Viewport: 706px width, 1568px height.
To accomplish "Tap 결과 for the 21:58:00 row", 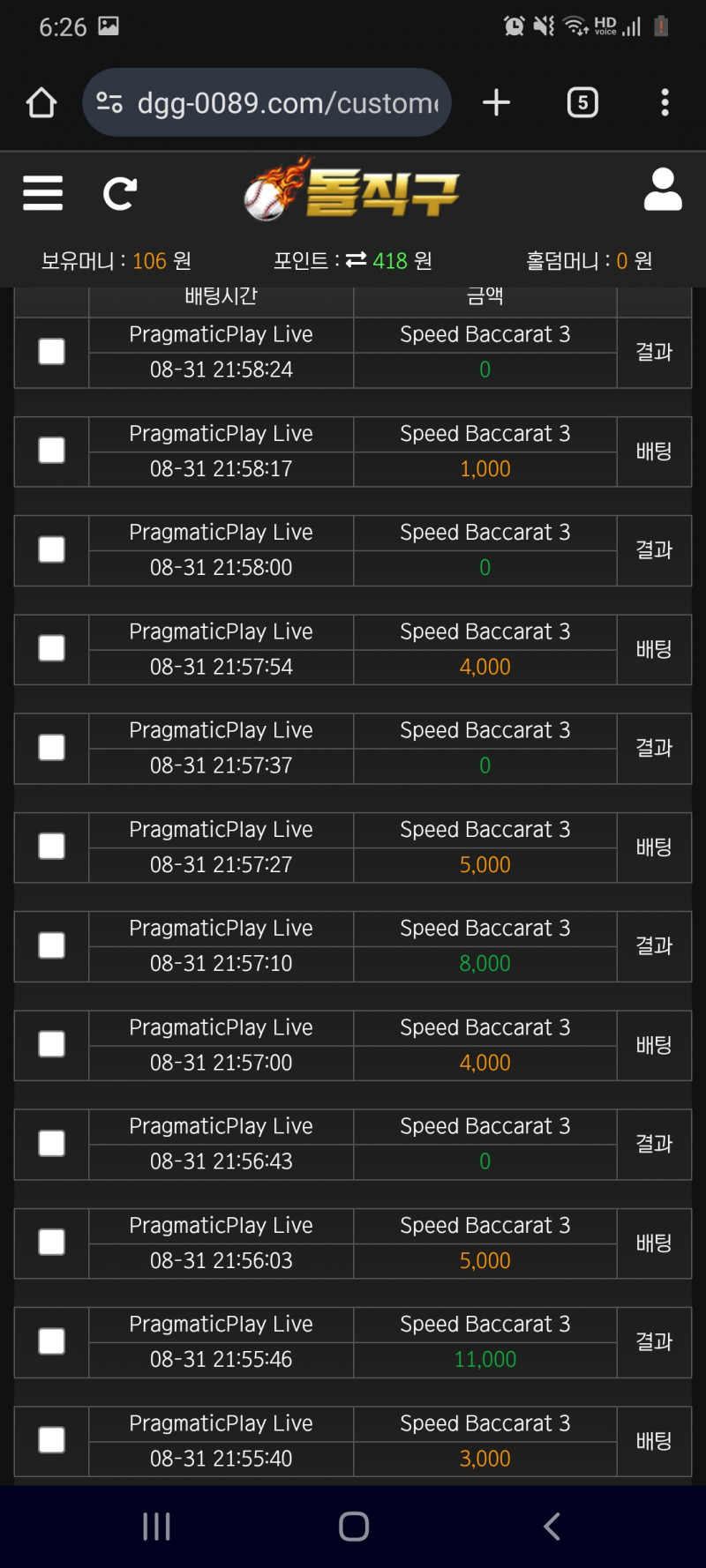I will [x=654, y=550].
